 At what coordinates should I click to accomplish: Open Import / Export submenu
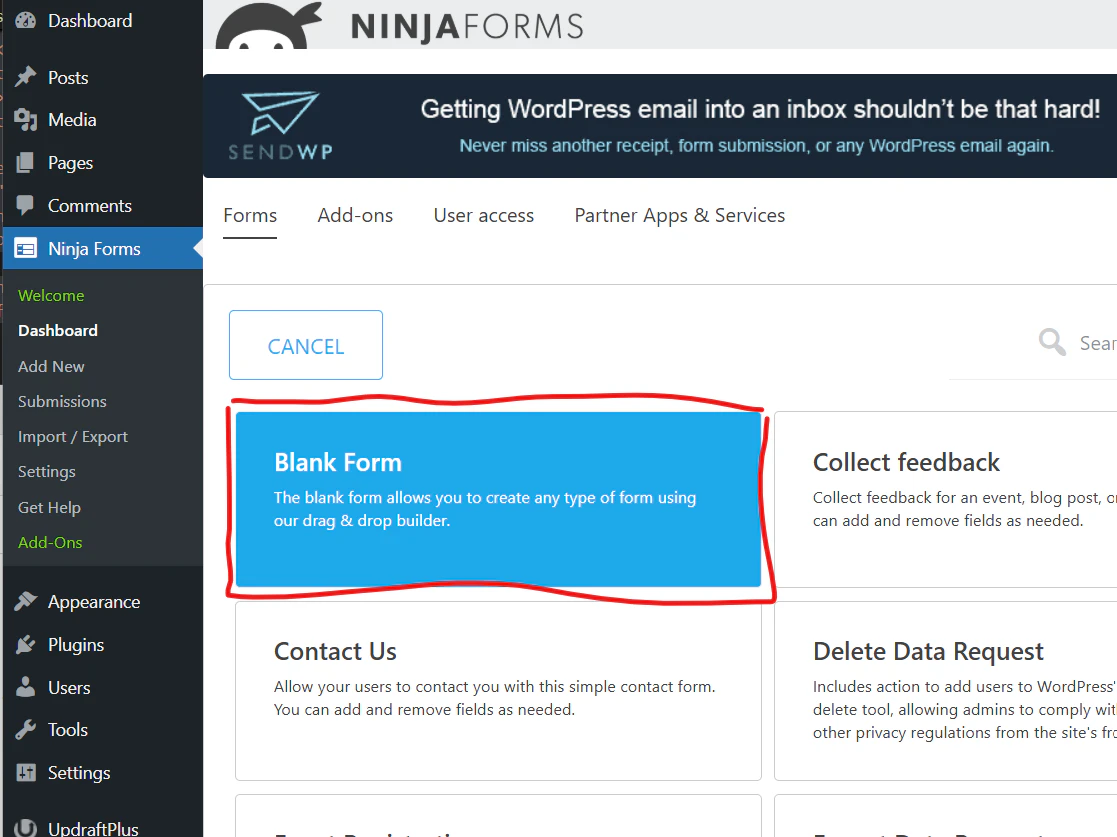[x=73, y=437]
